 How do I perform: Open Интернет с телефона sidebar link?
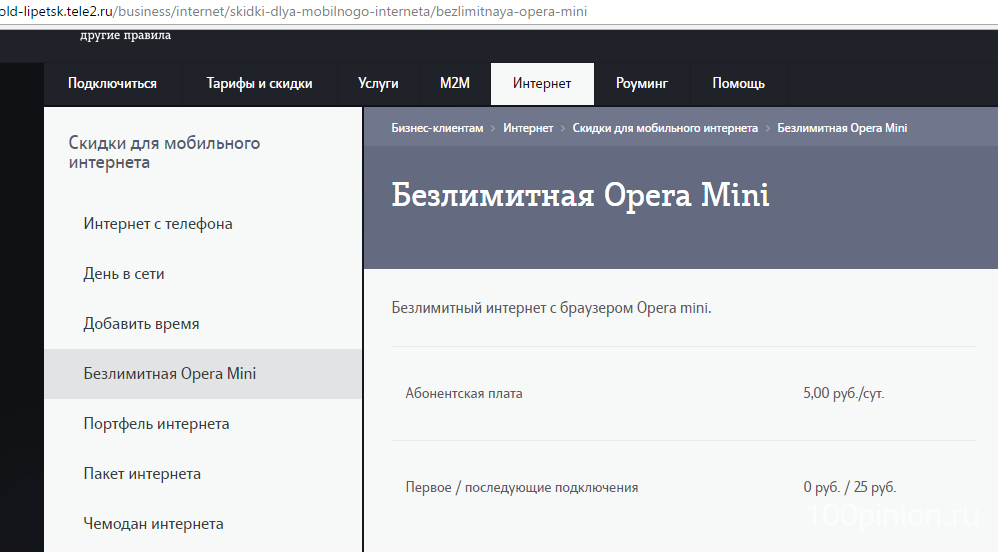pyautogui.click(x=158, y=224)
